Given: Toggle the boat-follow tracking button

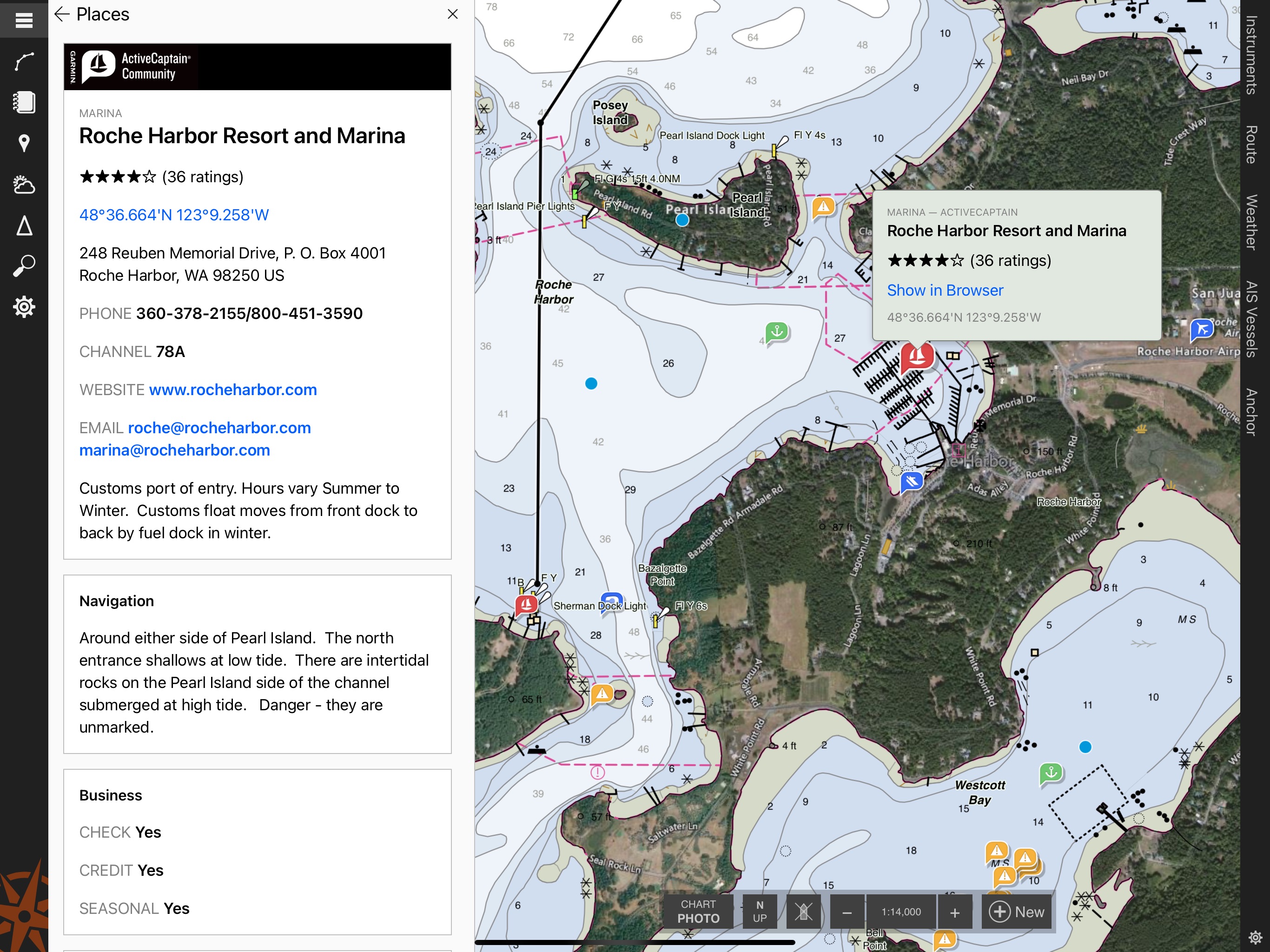Looking at the screenshot, I should coord(803,911).
